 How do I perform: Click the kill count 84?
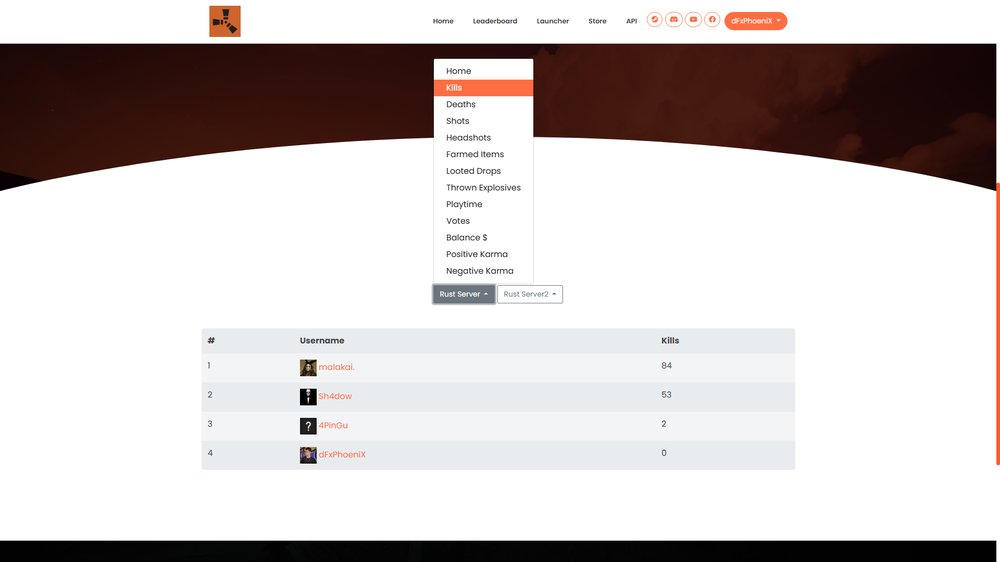(666, 366)
